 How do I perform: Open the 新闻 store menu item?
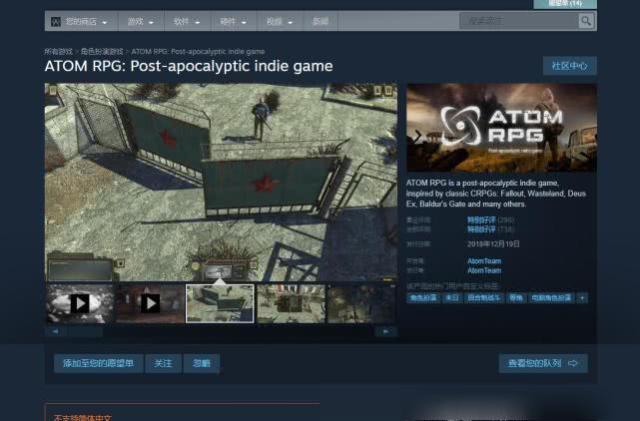(320, 21)
